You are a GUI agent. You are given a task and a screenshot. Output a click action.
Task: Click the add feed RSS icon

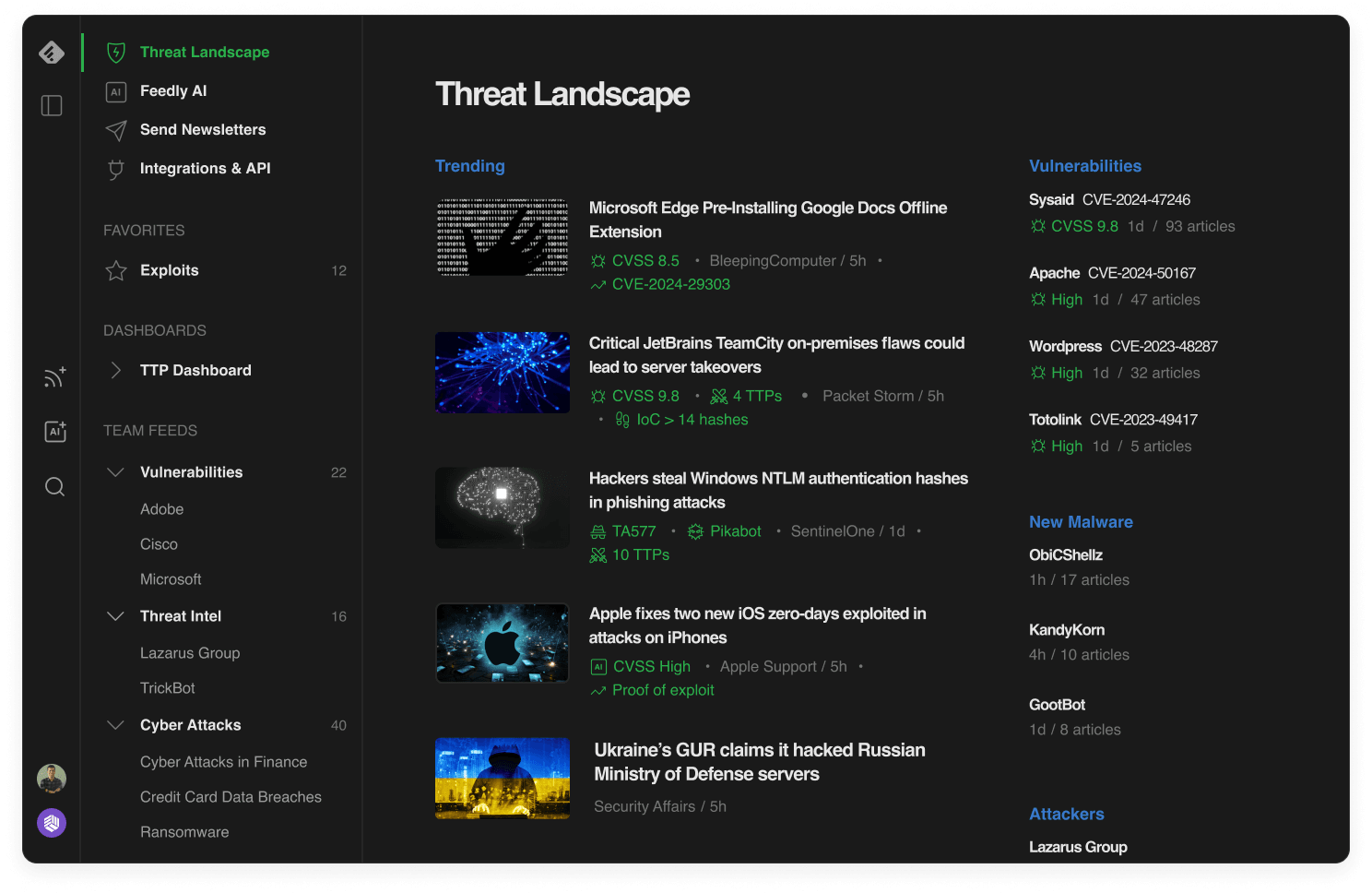point(54,377)
